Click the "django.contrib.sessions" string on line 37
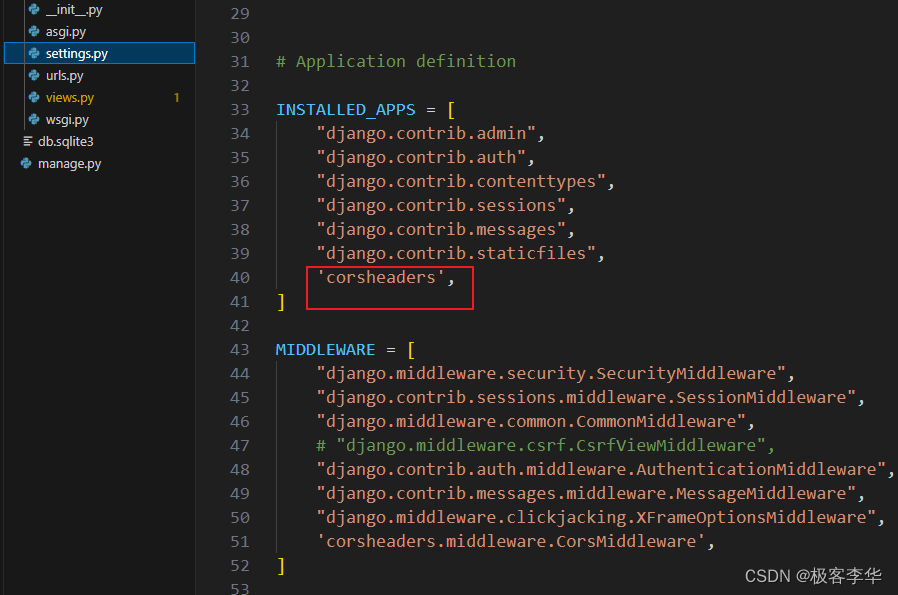The image size is (898, 595). point(441,206)
